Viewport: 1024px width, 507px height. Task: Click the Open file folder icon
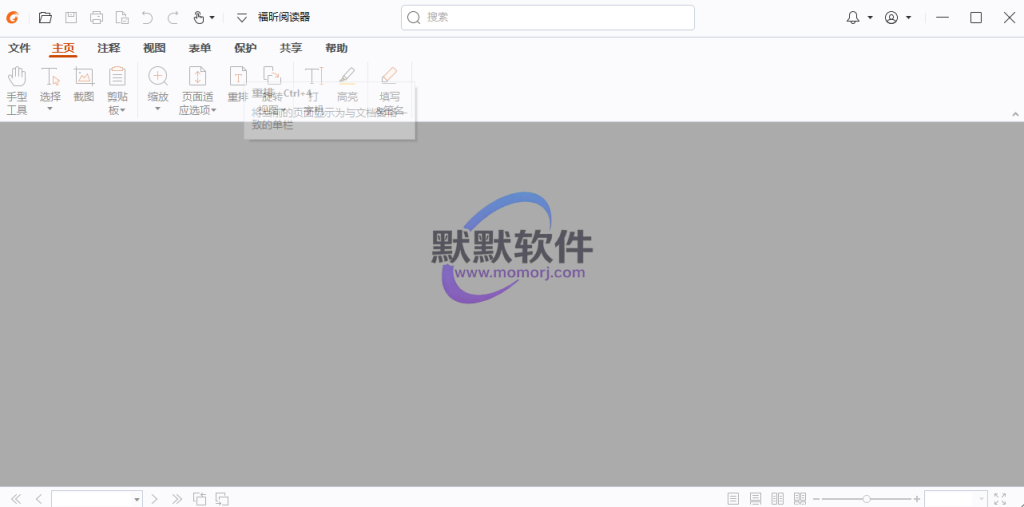(x=45, y=17)
